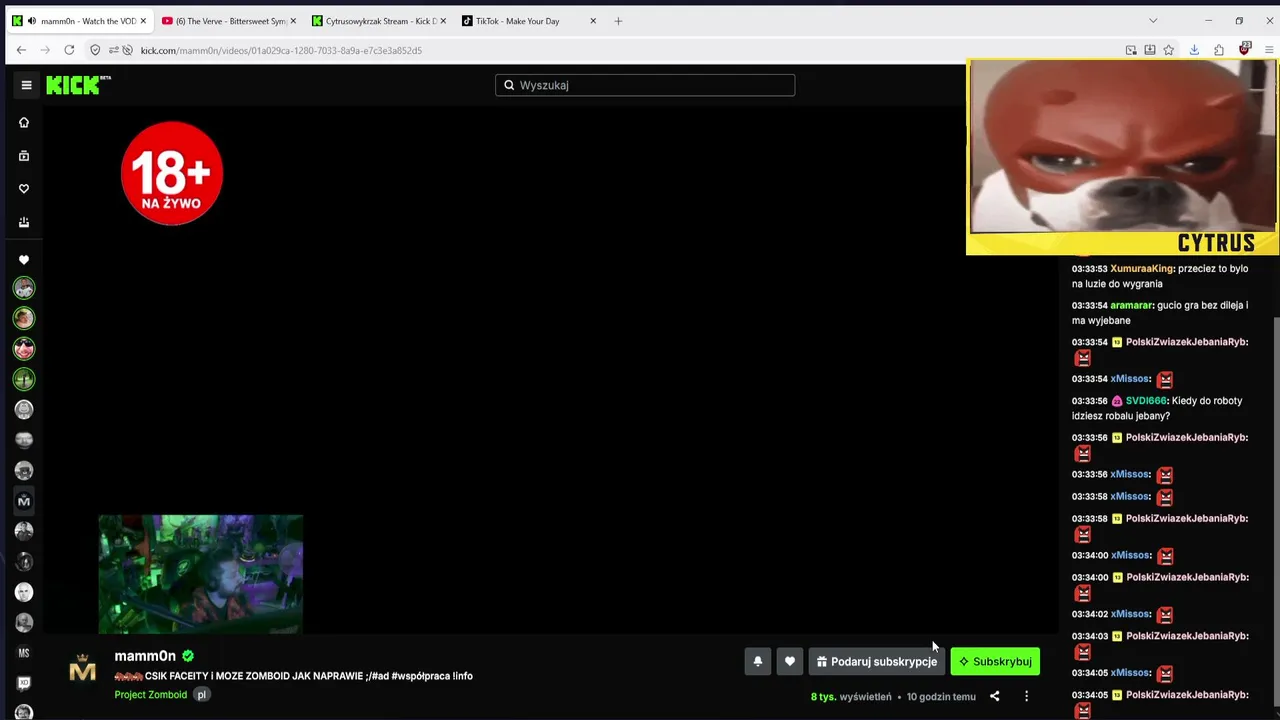
Task: Click the red emote in xMissos 03:33:58 message
Action: pyautogui.click(x=1165, y=497)
